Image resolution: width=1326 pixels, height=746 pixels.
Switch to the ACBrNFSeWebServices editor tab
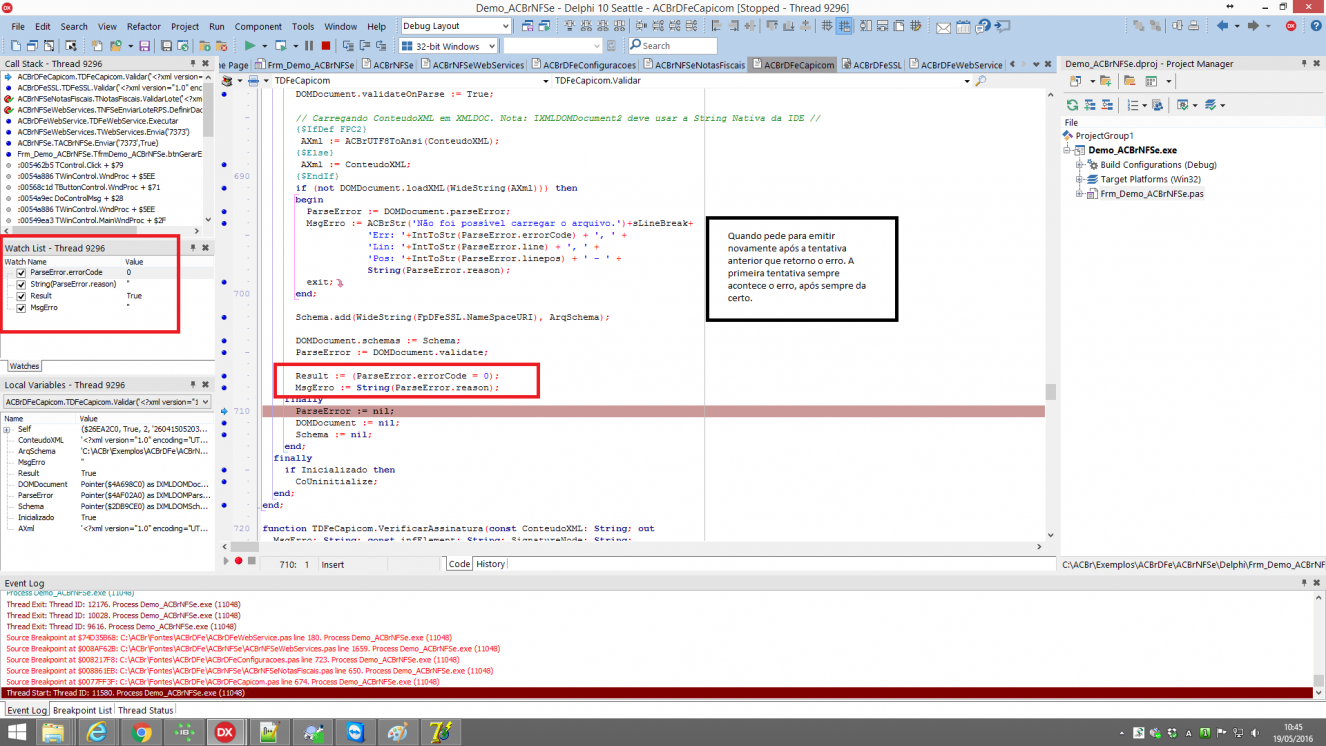pos(472,65)
